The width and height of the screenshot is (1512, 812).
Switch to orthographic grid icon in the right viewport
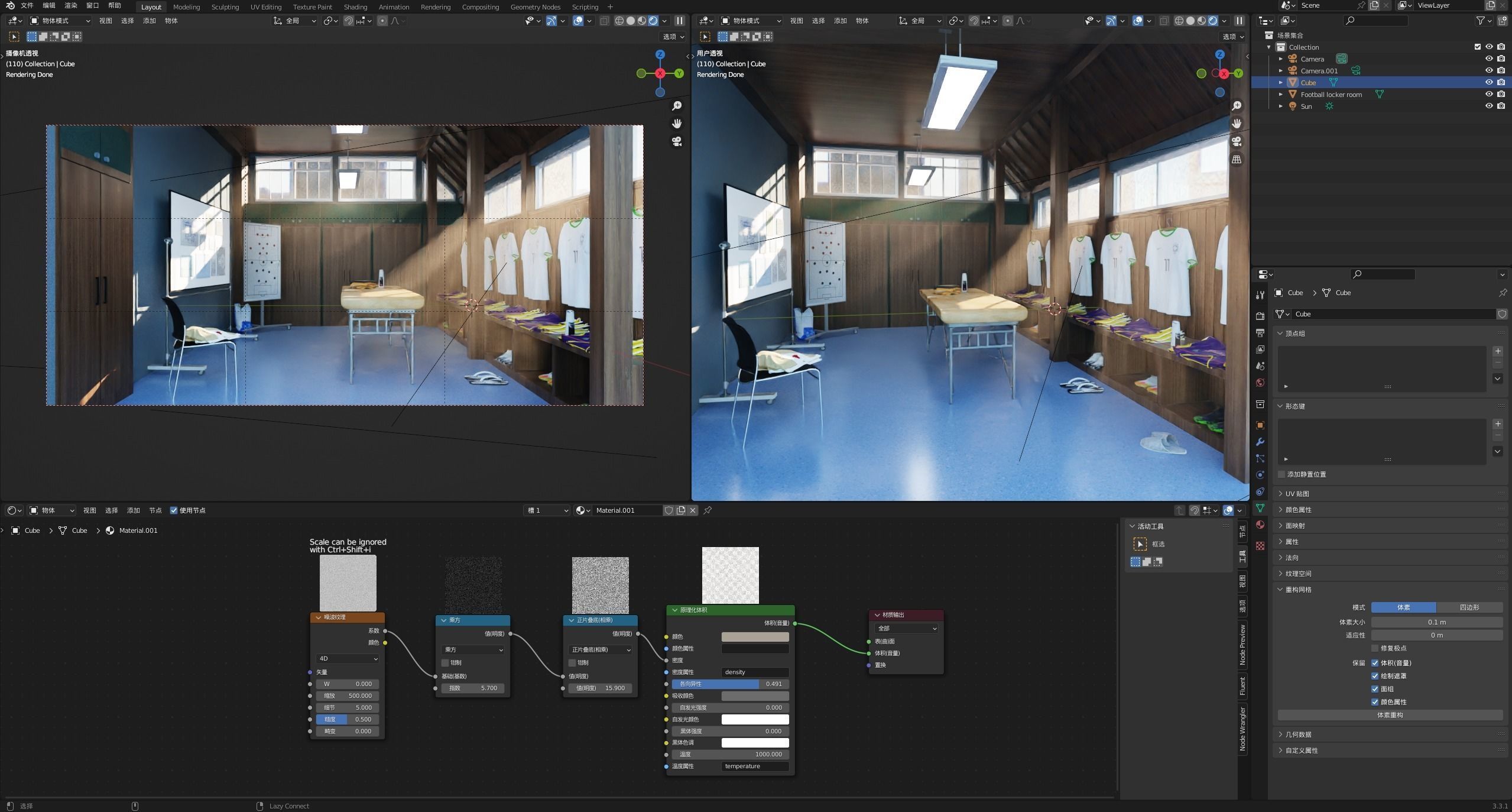(1236, 159)
